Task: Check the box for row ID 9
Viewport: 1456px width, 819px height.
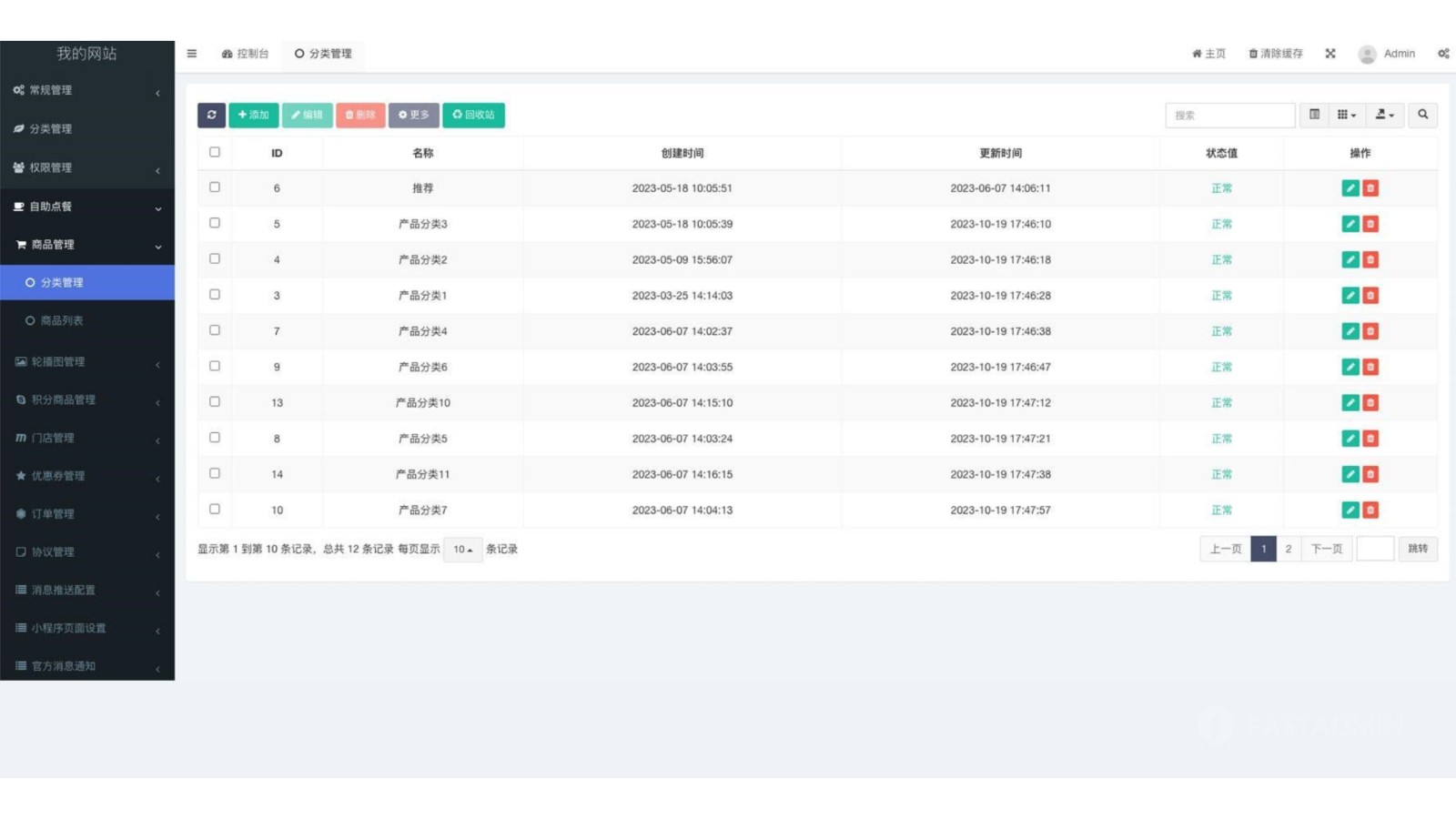Action: 215,366
